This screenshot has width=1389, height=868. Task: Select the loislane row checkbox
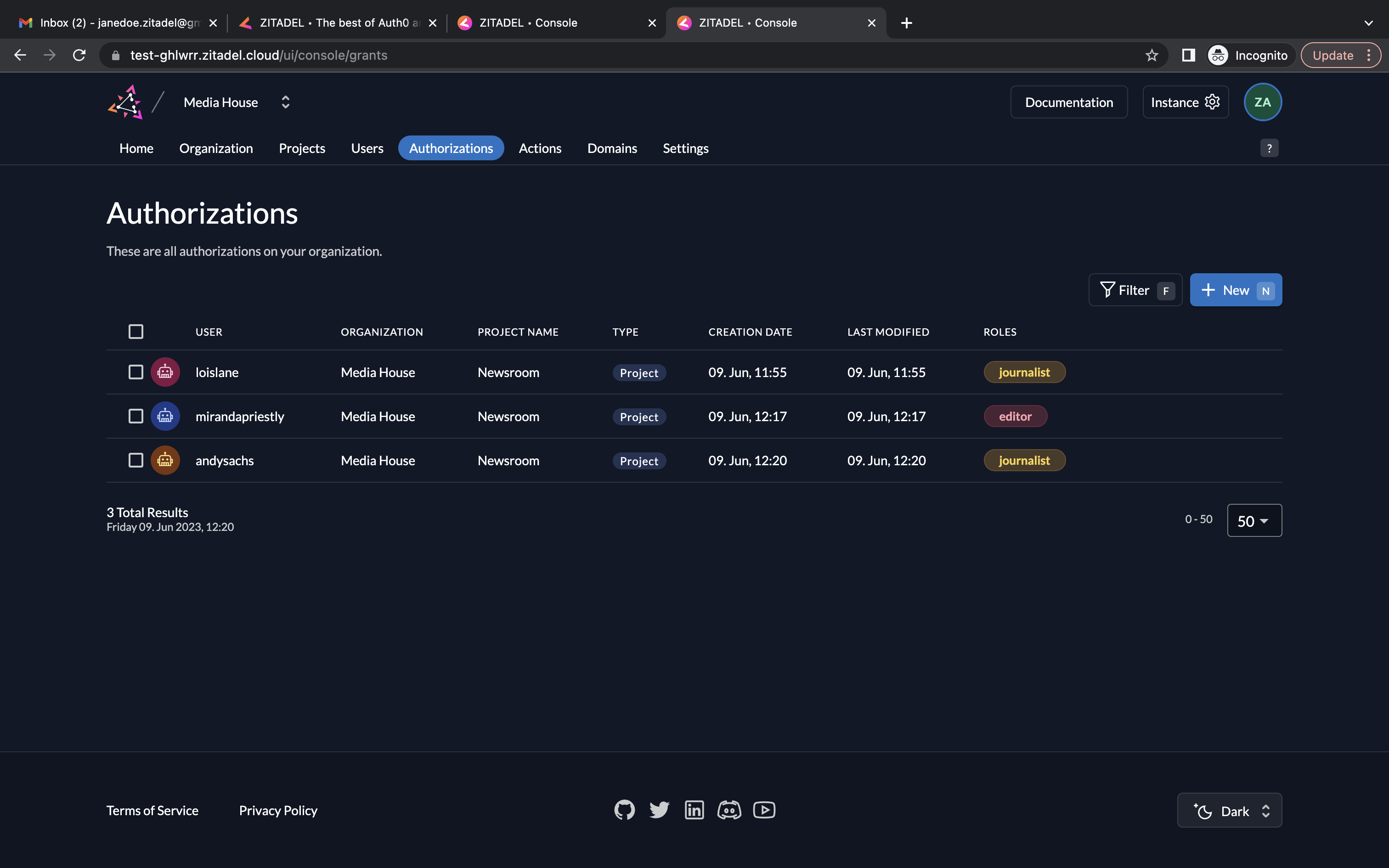coord(136,372)
